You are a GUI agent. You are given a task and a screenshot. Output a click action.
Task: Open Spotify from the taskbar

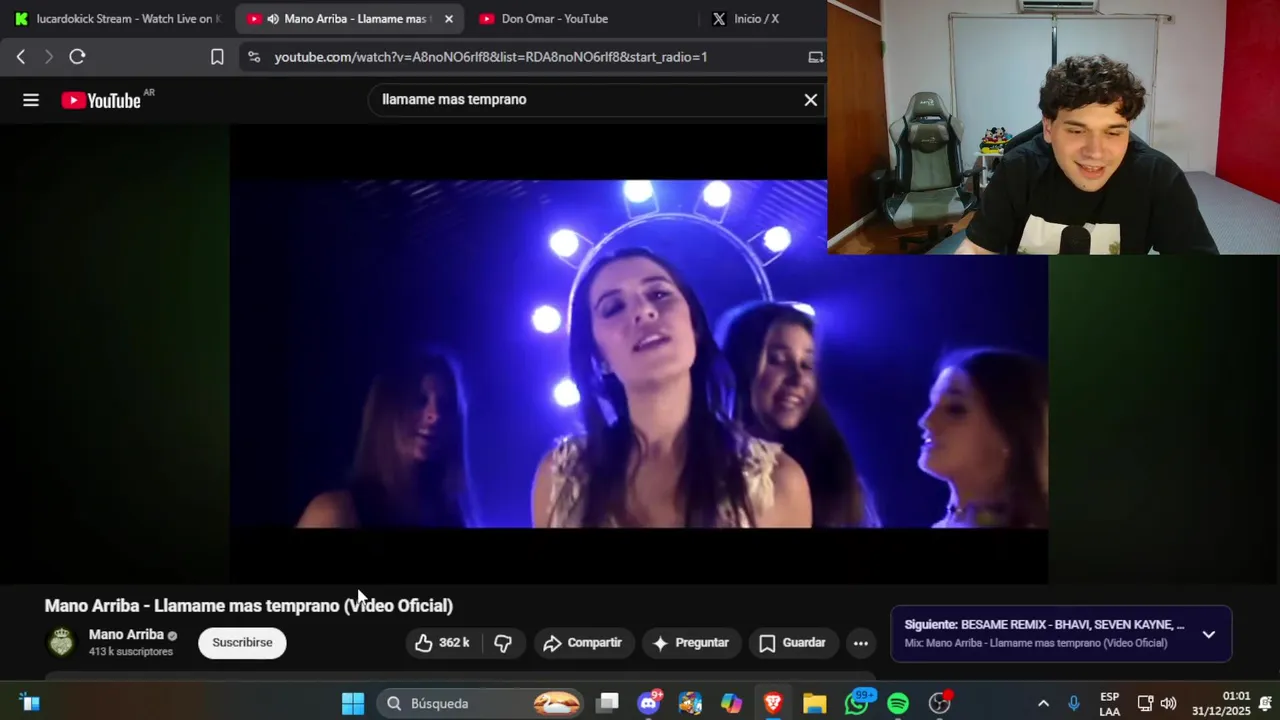(898, 703)
